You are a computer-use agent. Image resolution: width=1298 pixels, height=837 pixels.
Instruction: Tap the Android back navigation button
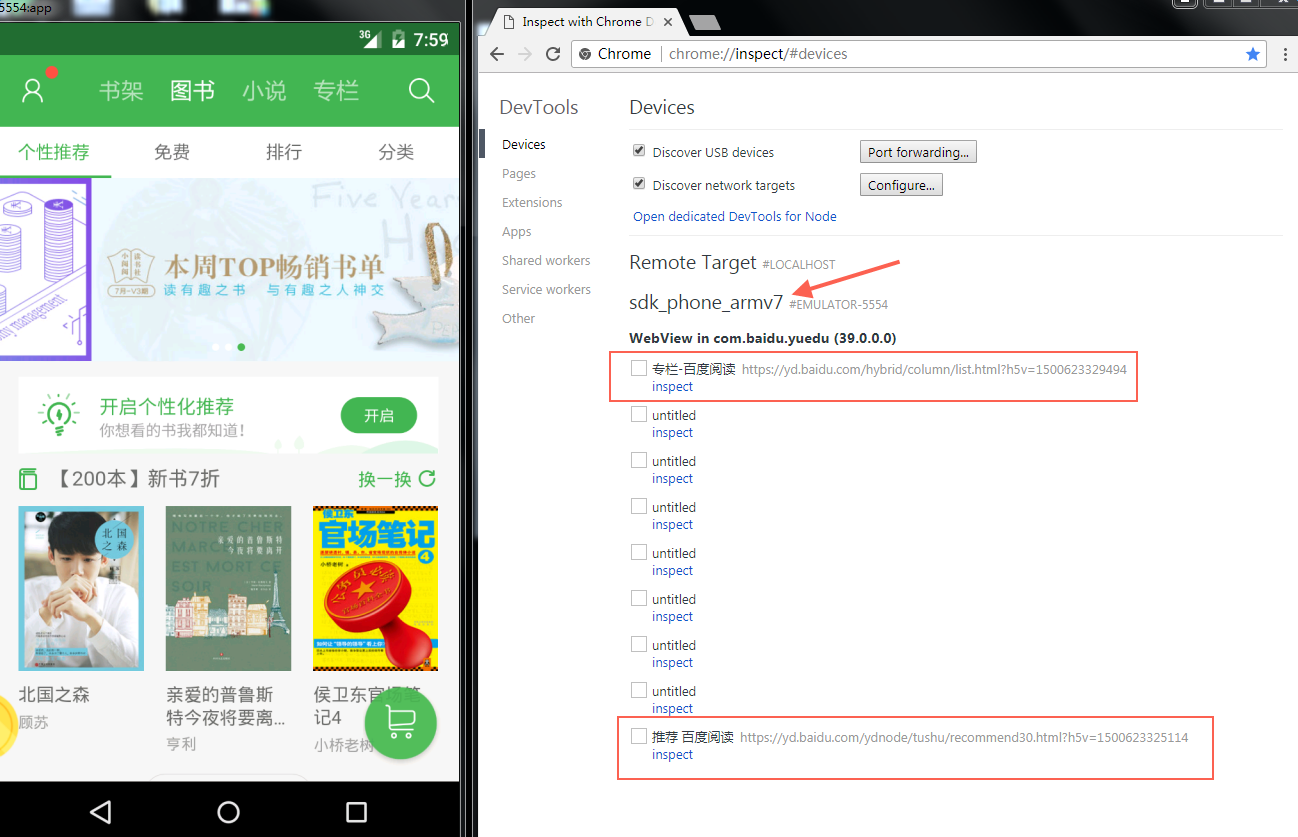coord(100,811)
